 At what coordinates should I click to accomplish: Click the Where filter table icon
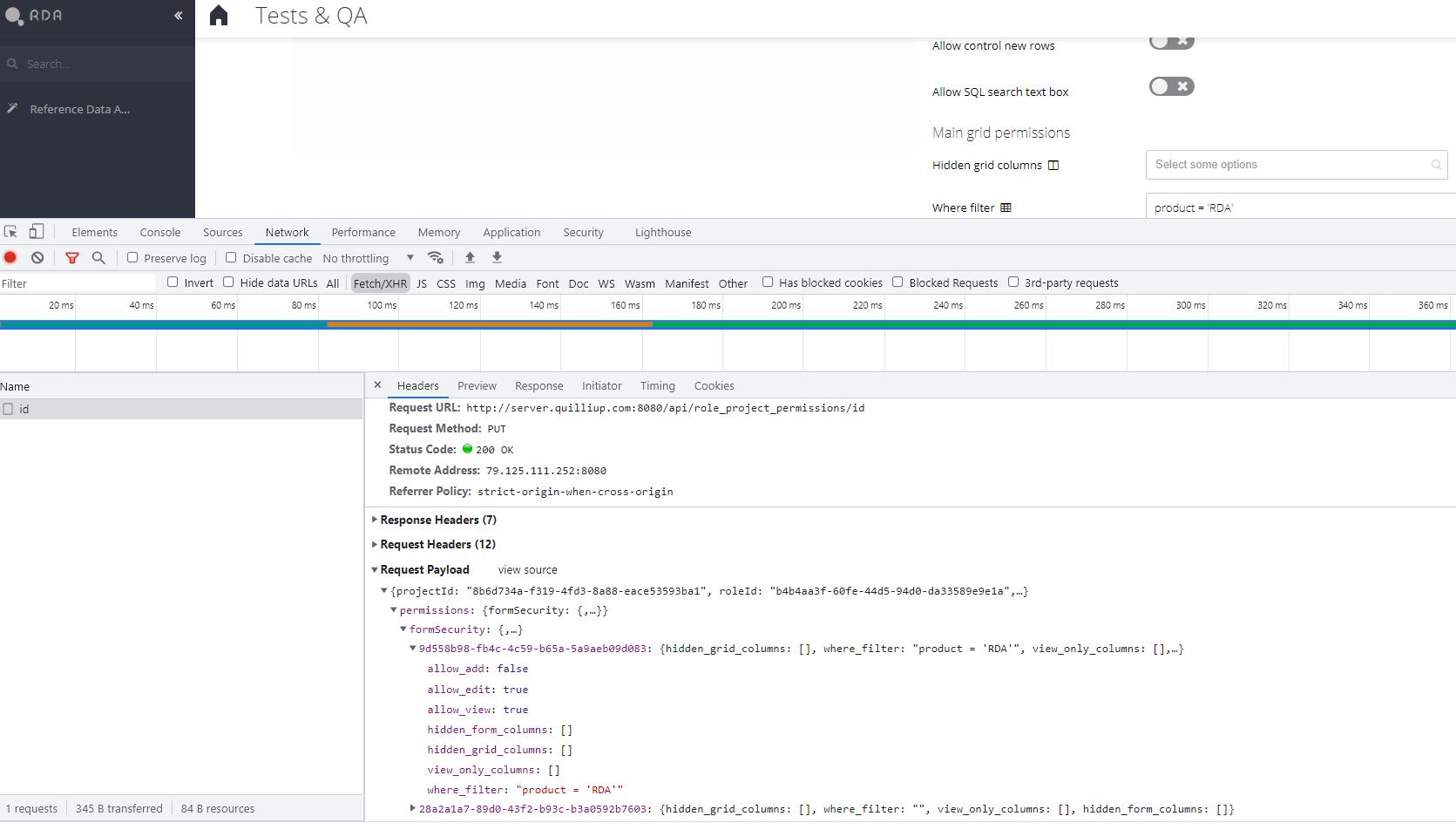tap(1006, 207)
